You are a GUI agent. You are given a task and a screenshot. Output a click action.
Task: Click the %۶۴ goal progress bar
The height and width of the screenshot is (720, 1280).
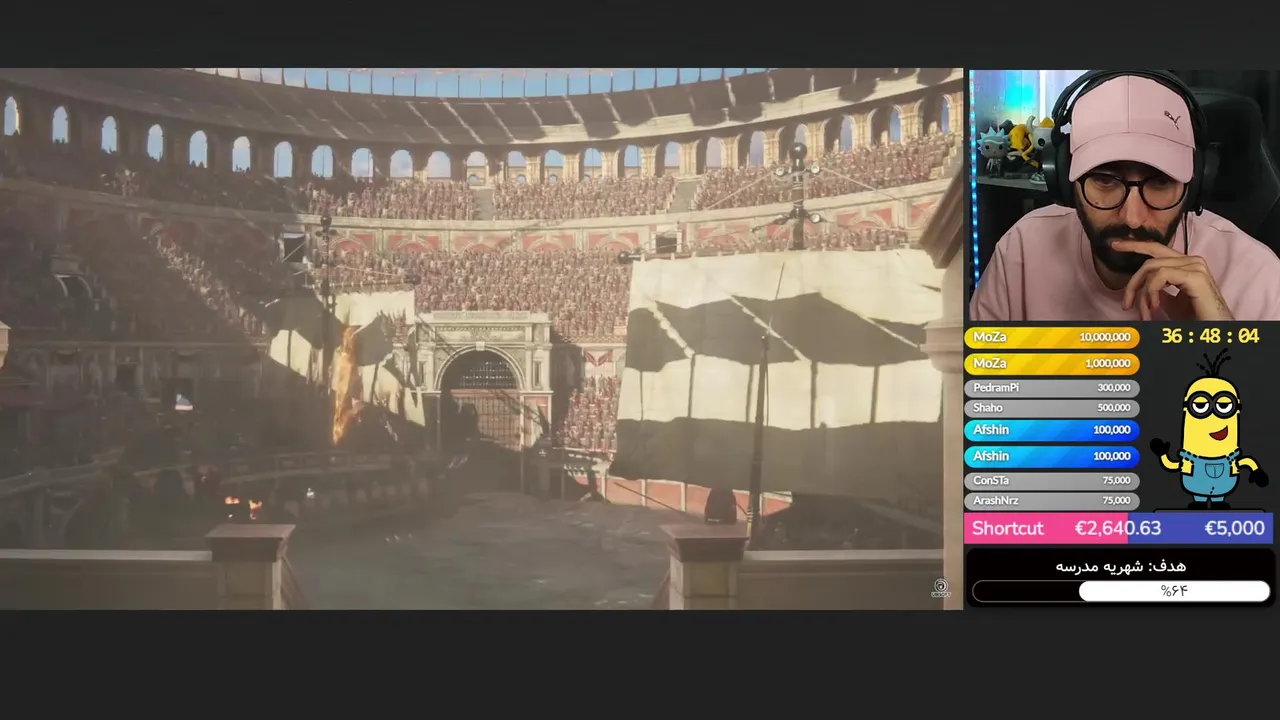pyautogui.click(x=1121, y=591)
